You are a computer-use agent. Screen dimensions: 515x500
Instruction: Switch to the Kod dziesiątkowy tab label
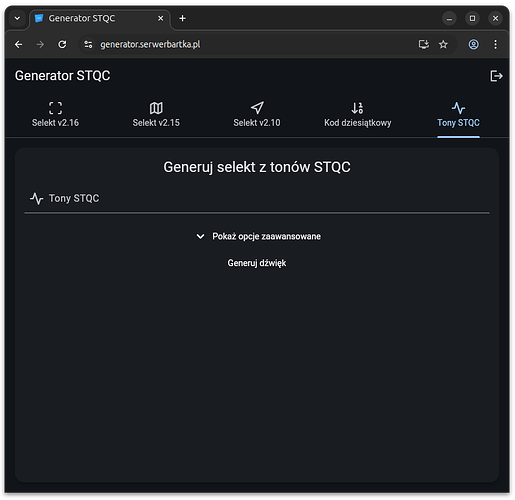point(358,123)
